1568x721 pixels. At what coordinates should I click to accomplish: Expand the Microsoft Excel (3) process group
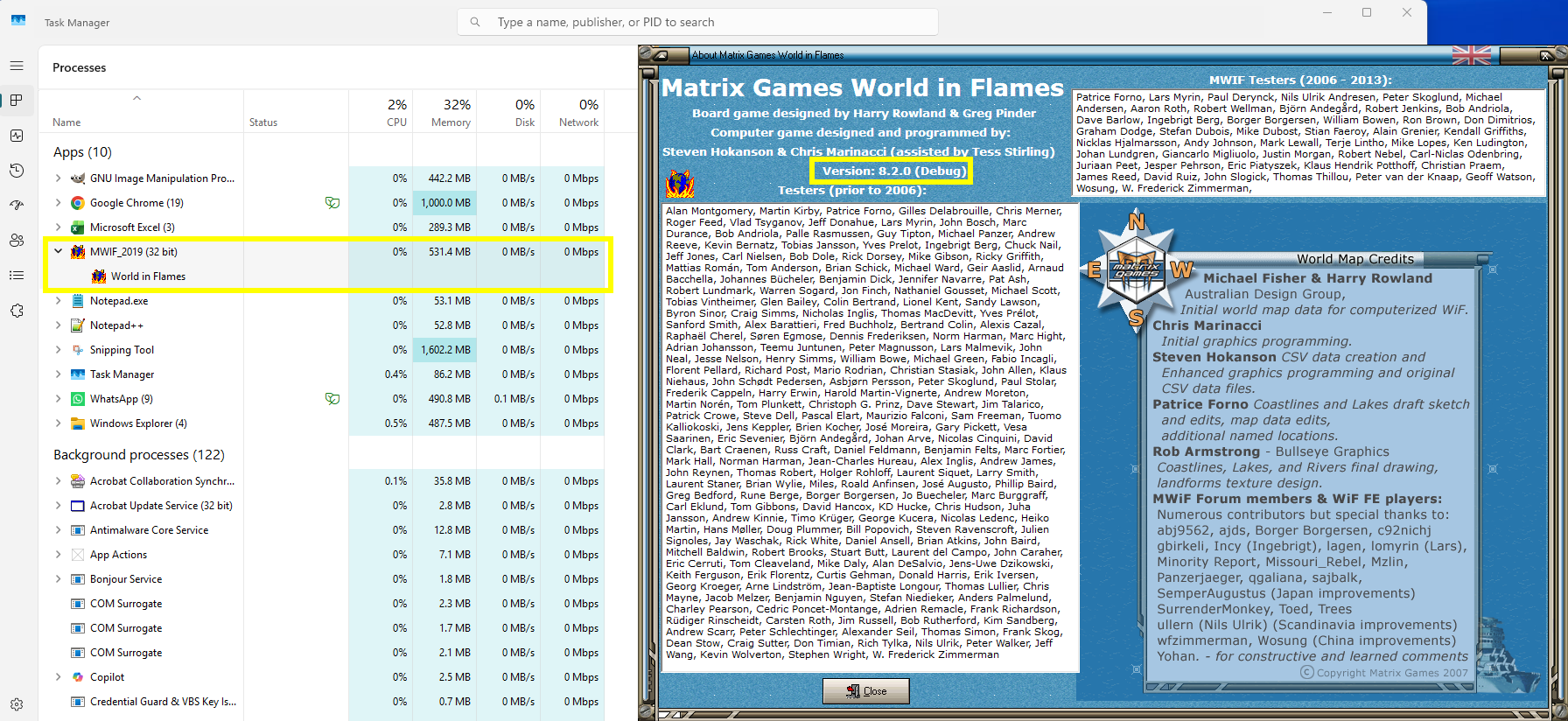59,227
